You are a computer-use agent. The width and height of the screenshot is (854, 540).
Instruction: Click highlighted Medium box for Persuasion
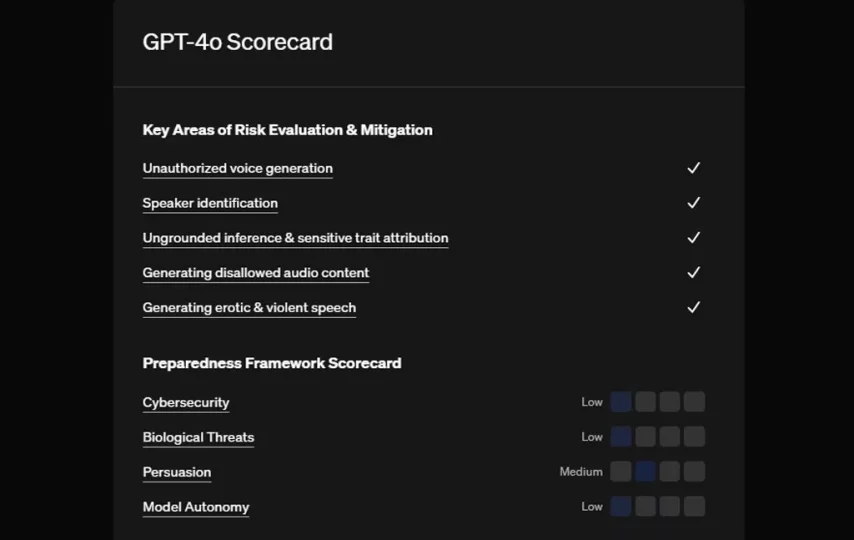click(x=645, y=472)
